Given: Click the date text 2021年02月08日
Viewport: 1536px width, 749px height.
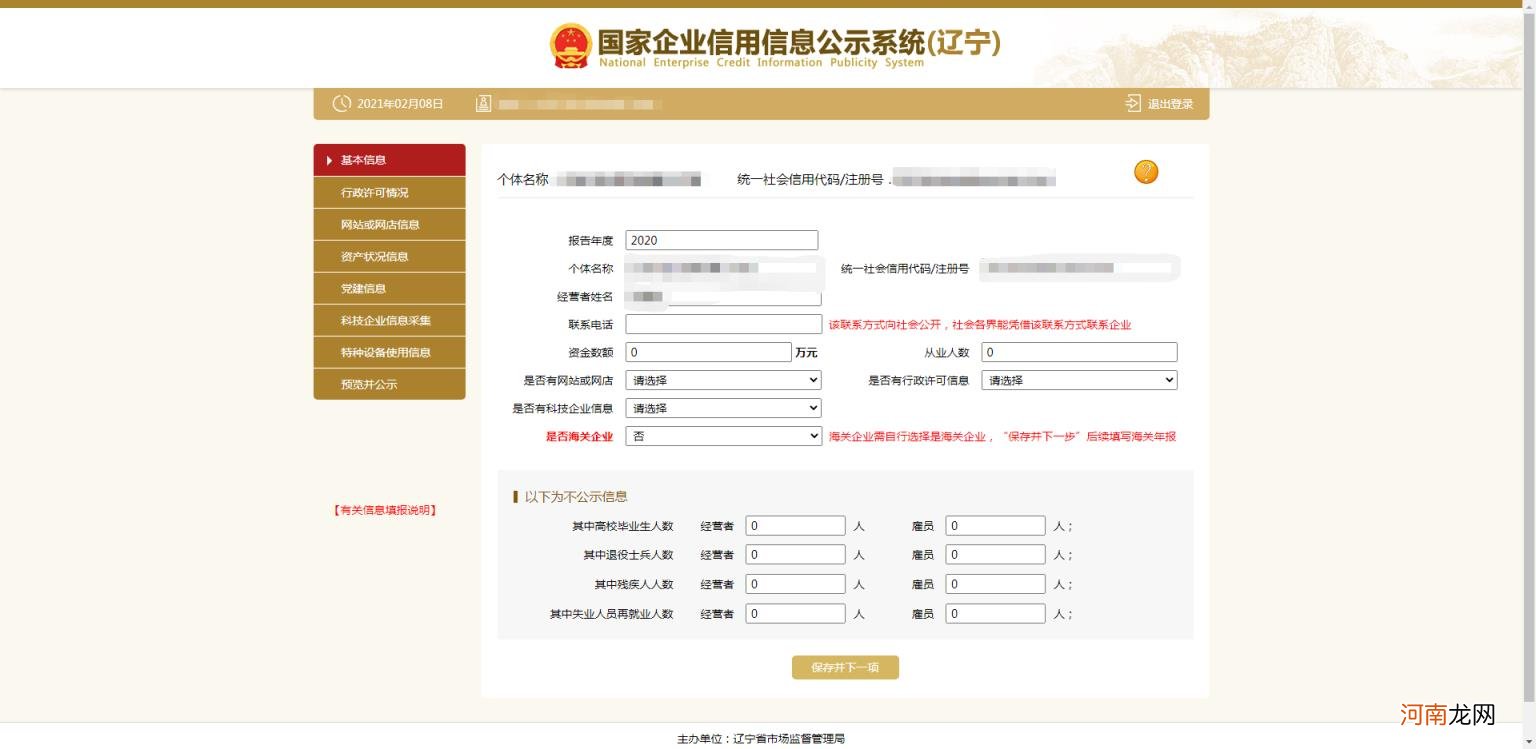Looking at the screenshot, I should tap(400, 104).
